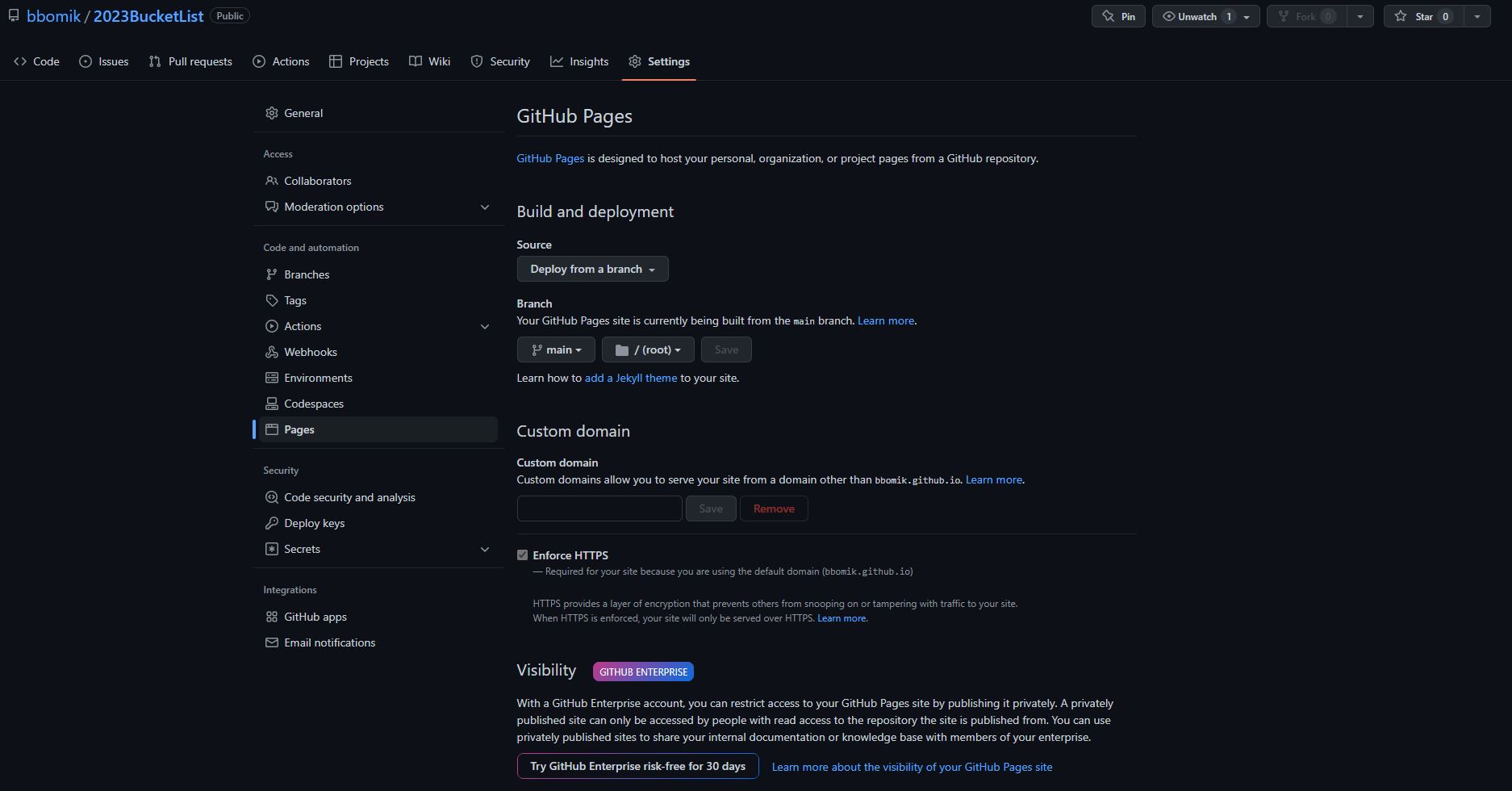Viewport: 1512px width, 791px height.
Task: Click the Tags tag icon
Action: pos(272,300)
